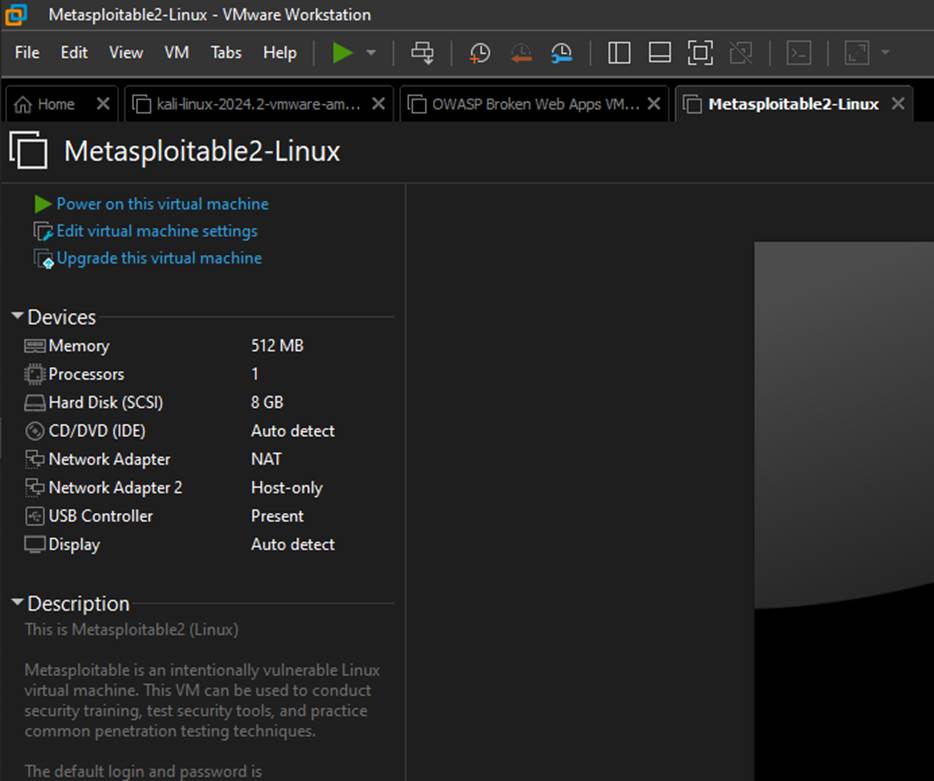
Task: Toggle the library sidebar view icon
Action: (619, 53)
